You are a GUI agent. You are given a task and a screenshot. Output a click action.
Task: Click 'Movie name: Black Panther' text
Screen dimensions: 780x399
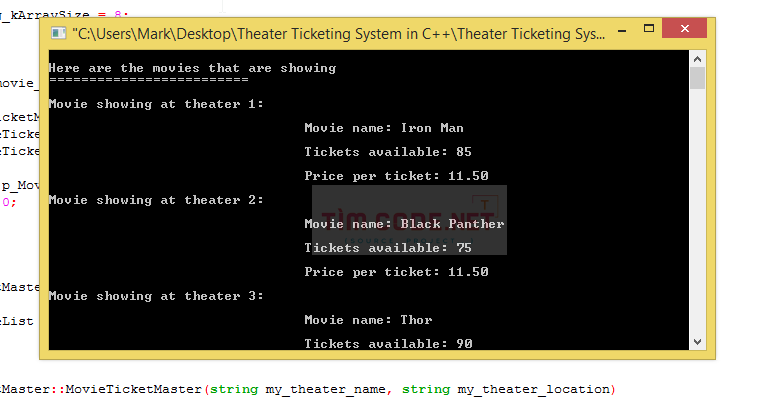pyautogui.click(x=404, y=224)
